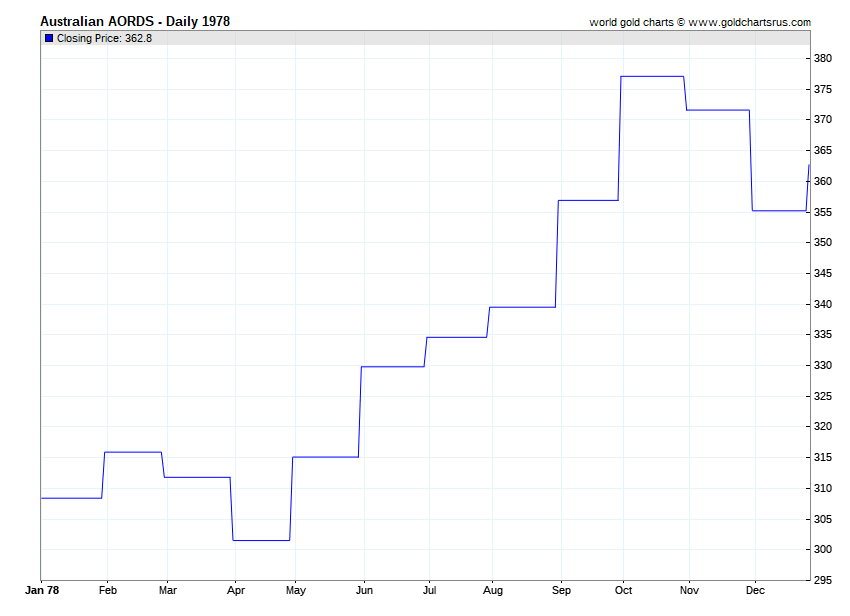Click the 365 y-axis value

pos(823,150)
